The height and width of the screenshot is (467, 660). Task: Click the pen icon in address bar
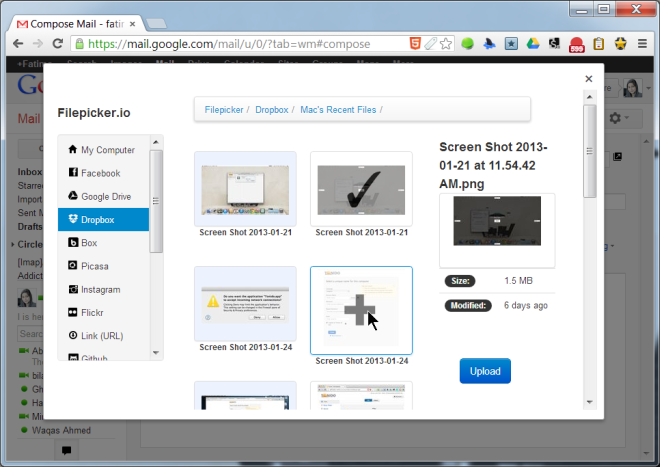[430, 43]
